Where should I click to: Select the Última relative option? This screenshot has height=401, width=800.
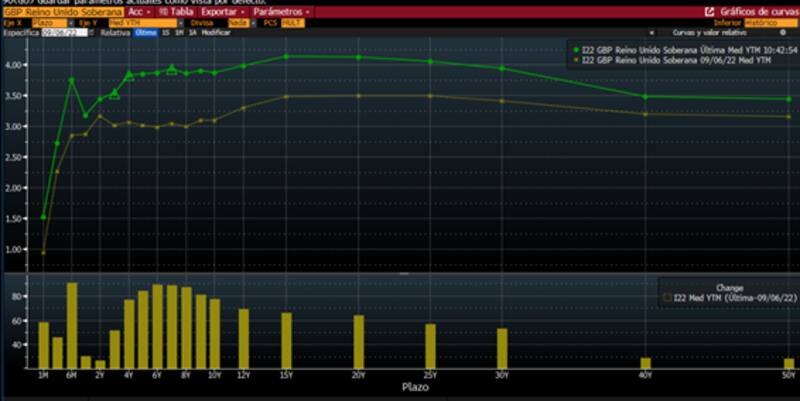click(x=146, y=32)
